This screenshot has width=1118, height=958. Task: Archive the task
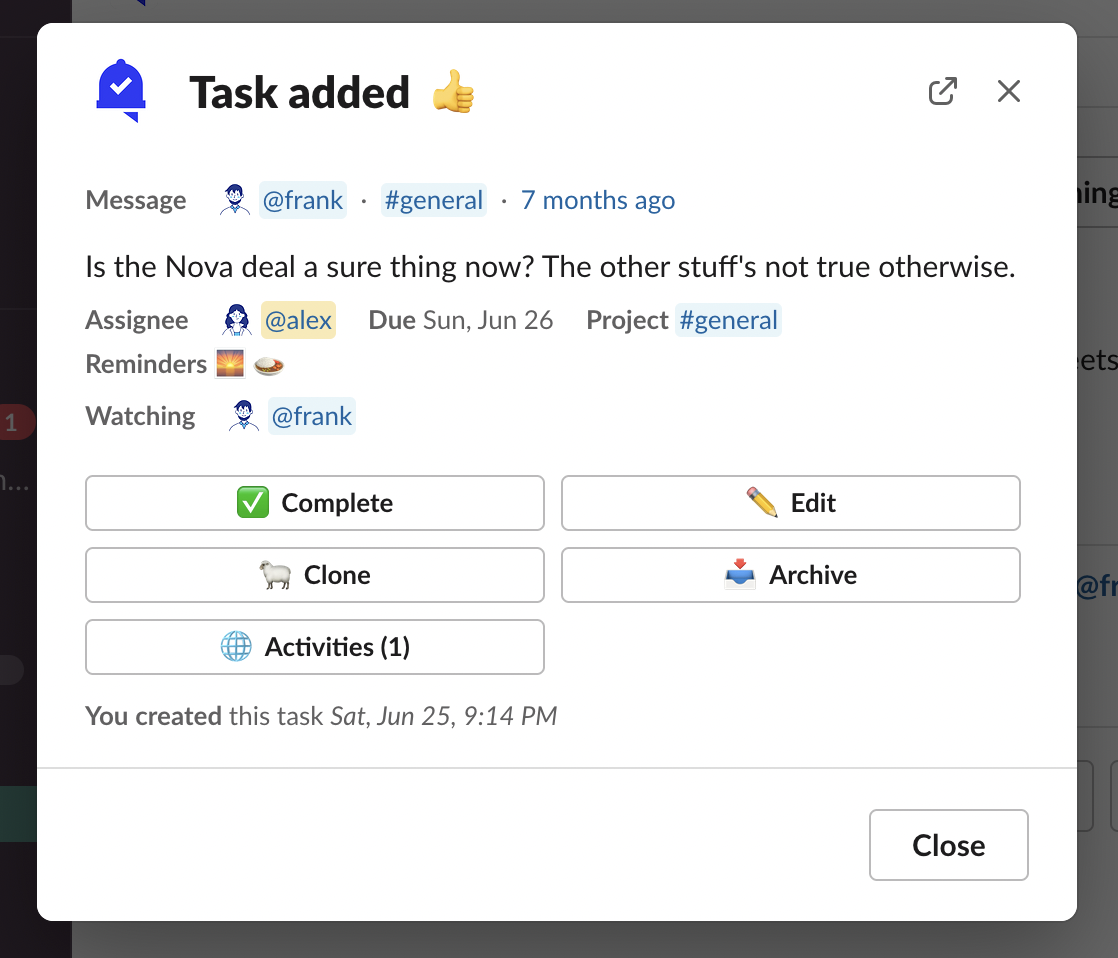pos(790,575)
